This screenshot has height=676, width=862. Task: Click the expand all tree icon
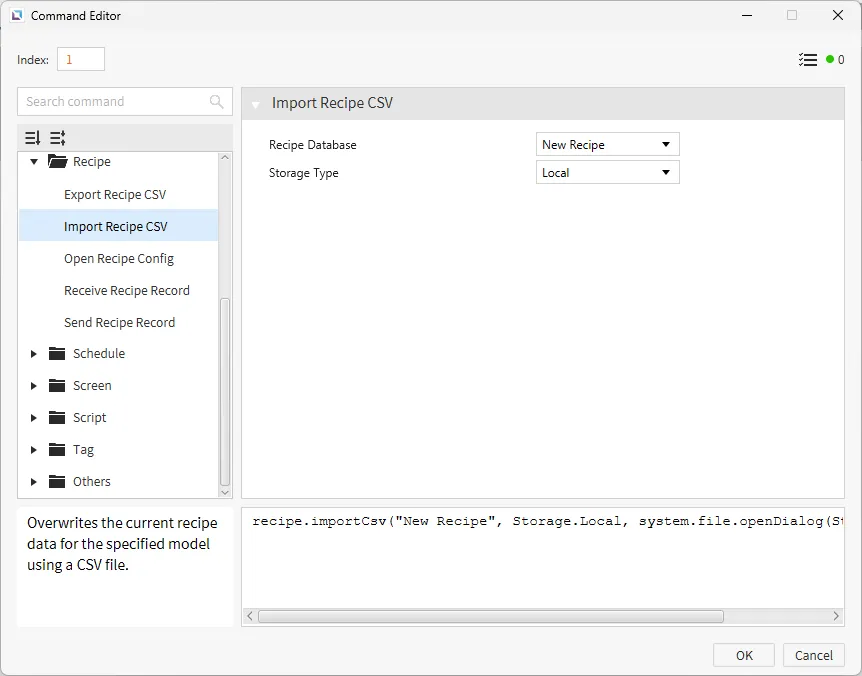pyautogui.click(x=33, y=138)
